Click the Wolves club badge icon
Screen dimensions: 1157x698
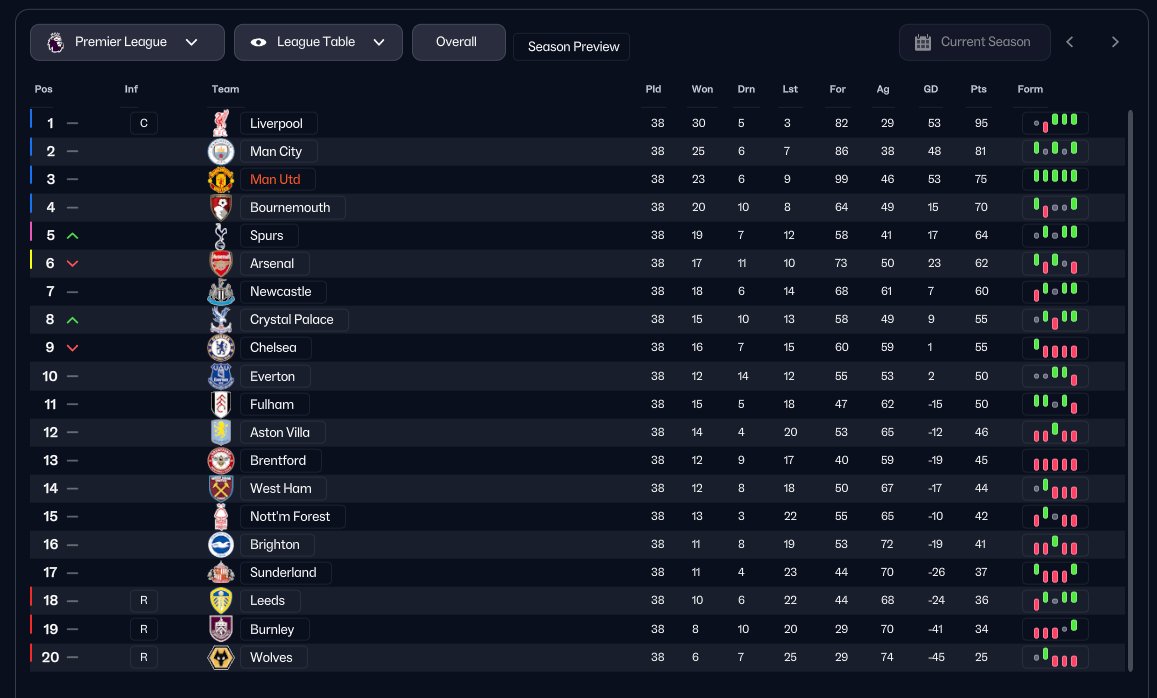point(220,657)
